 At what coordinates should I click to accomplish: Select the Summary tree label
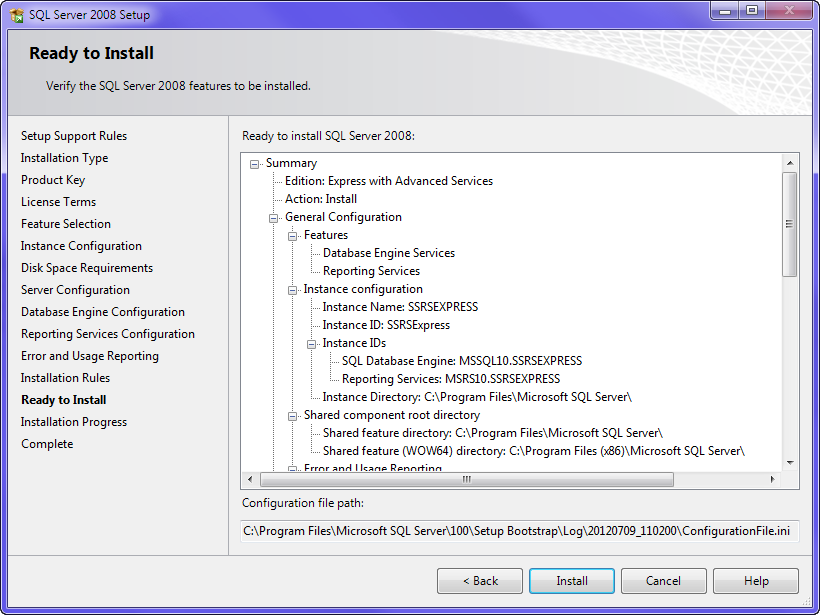tap(291, 163)
